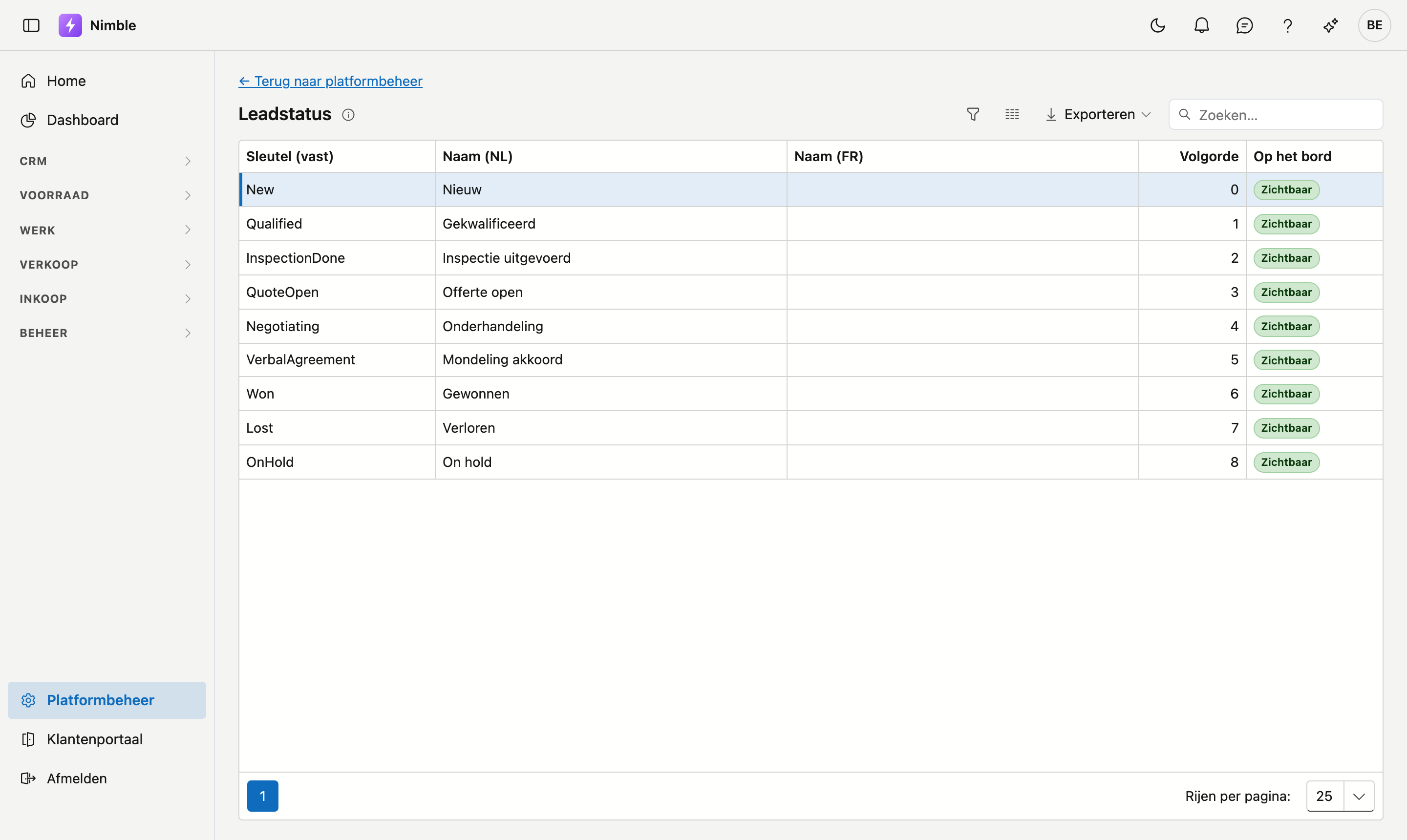
Task: Select the InspectionDone key cell
Action: [x=337, y=258]
